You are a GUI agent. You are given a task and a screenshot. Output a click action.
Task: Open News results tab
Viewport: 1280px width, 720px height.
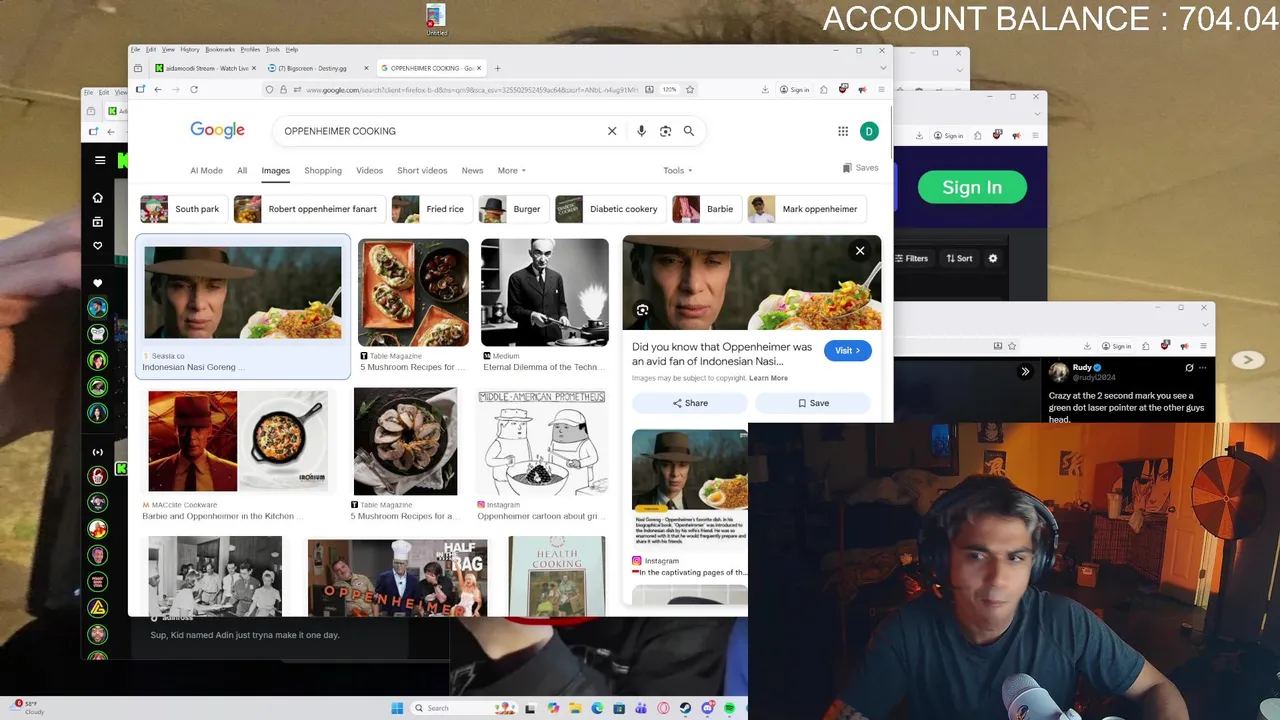pos(472,171)
